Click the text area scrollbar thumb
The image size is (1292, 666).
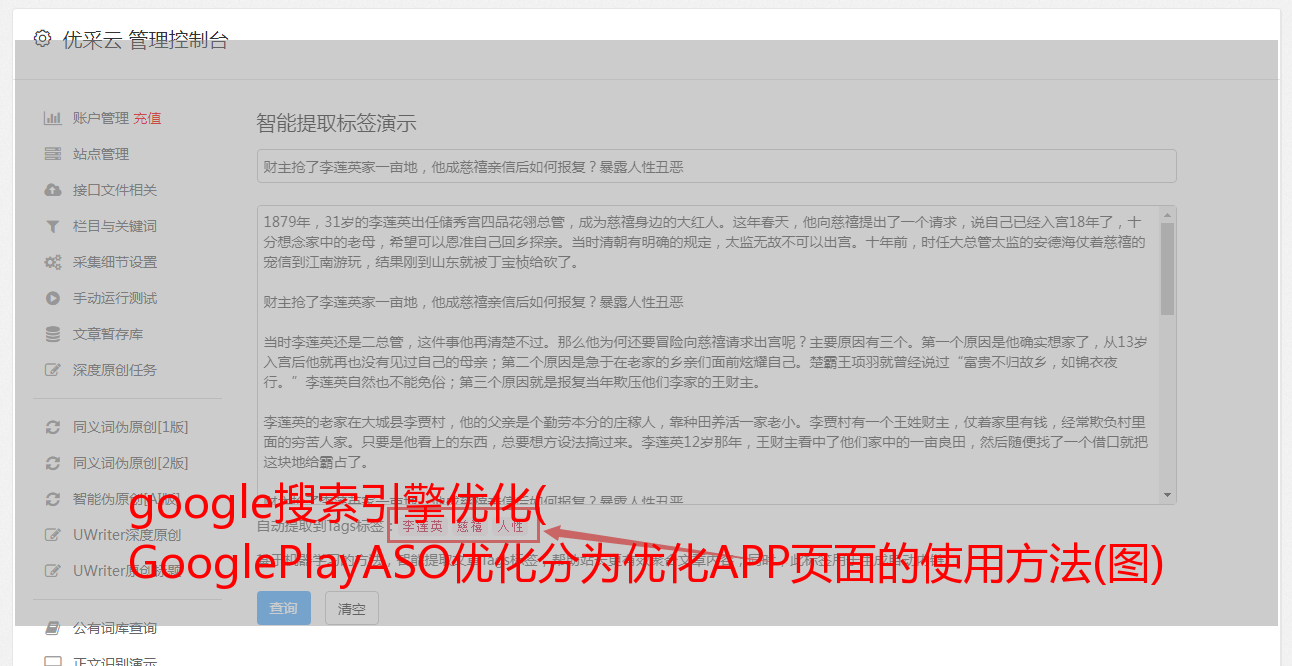1167,268
